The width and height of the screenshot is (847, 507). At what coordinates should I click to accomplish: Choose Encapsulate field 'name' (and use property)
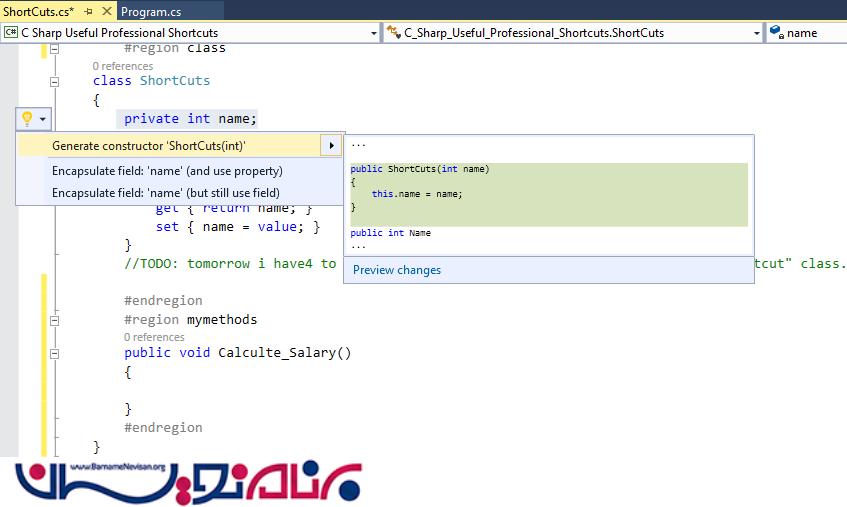point(167,171)
